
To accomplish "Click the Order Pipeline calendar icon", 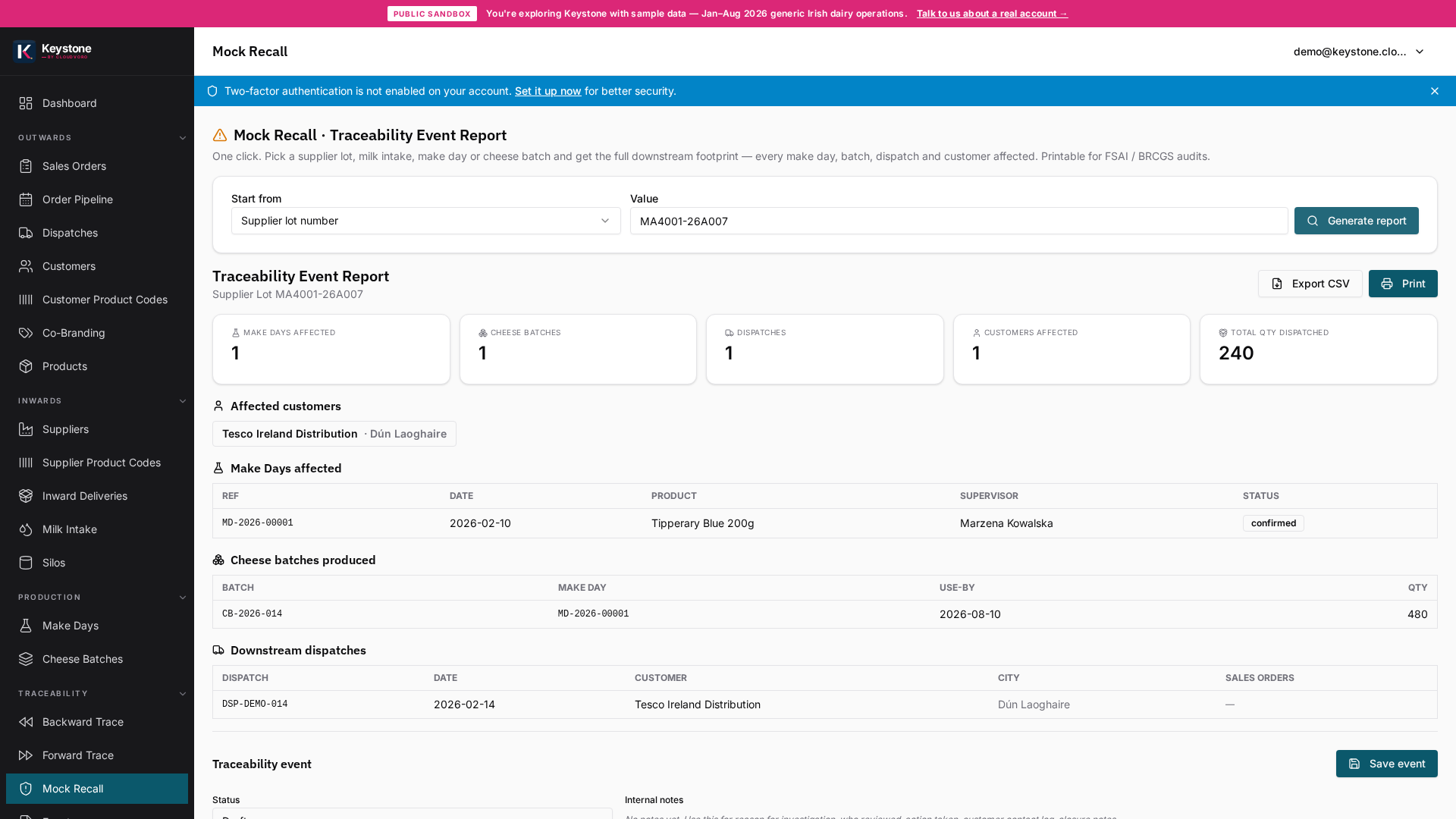I will [x=26, y=199].
